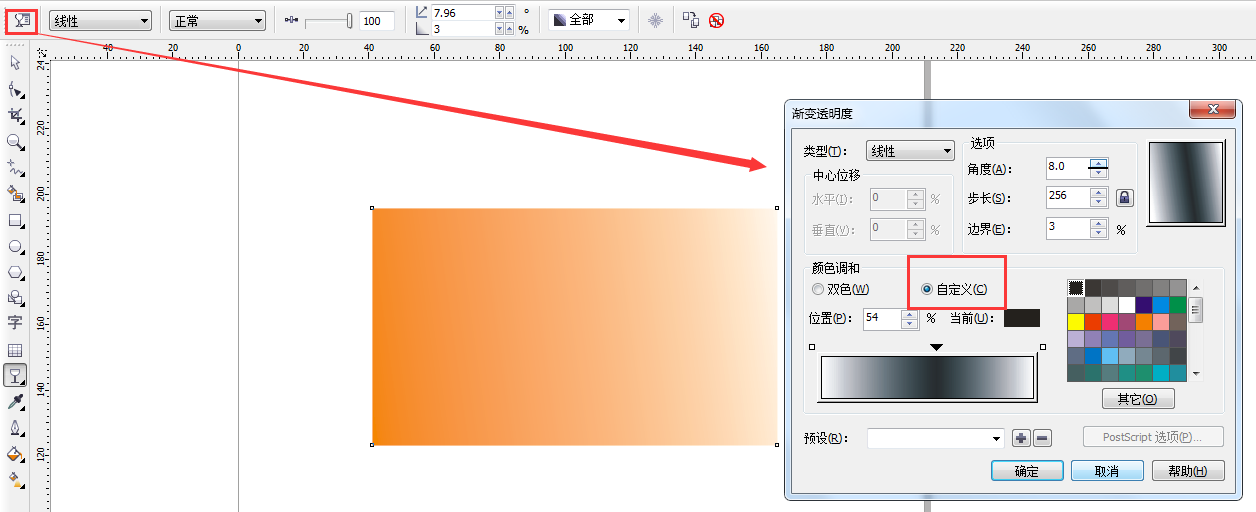Click the Clear transparency icon
Image resolution: width=1256 pixels, height=512 pixels.
716,20
